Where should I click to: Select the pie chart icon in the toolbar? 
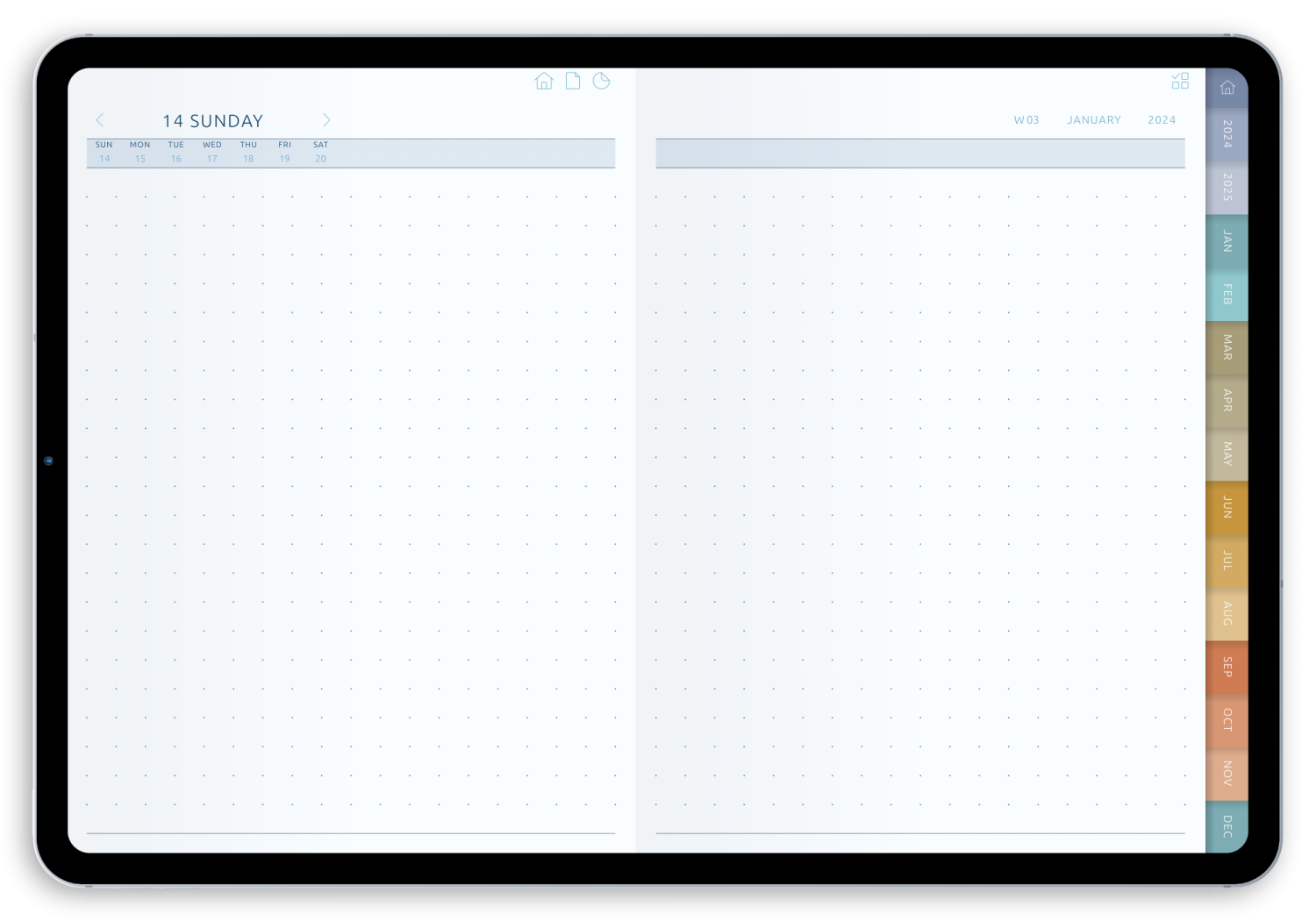(x=602, y=81)
